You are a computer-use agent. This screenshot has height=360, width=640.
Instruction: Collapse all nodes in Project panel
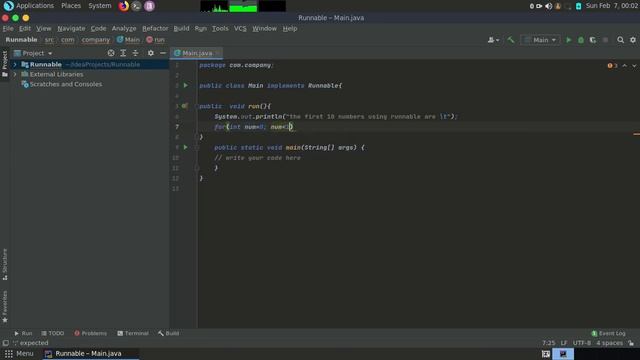tap(135, 53)
